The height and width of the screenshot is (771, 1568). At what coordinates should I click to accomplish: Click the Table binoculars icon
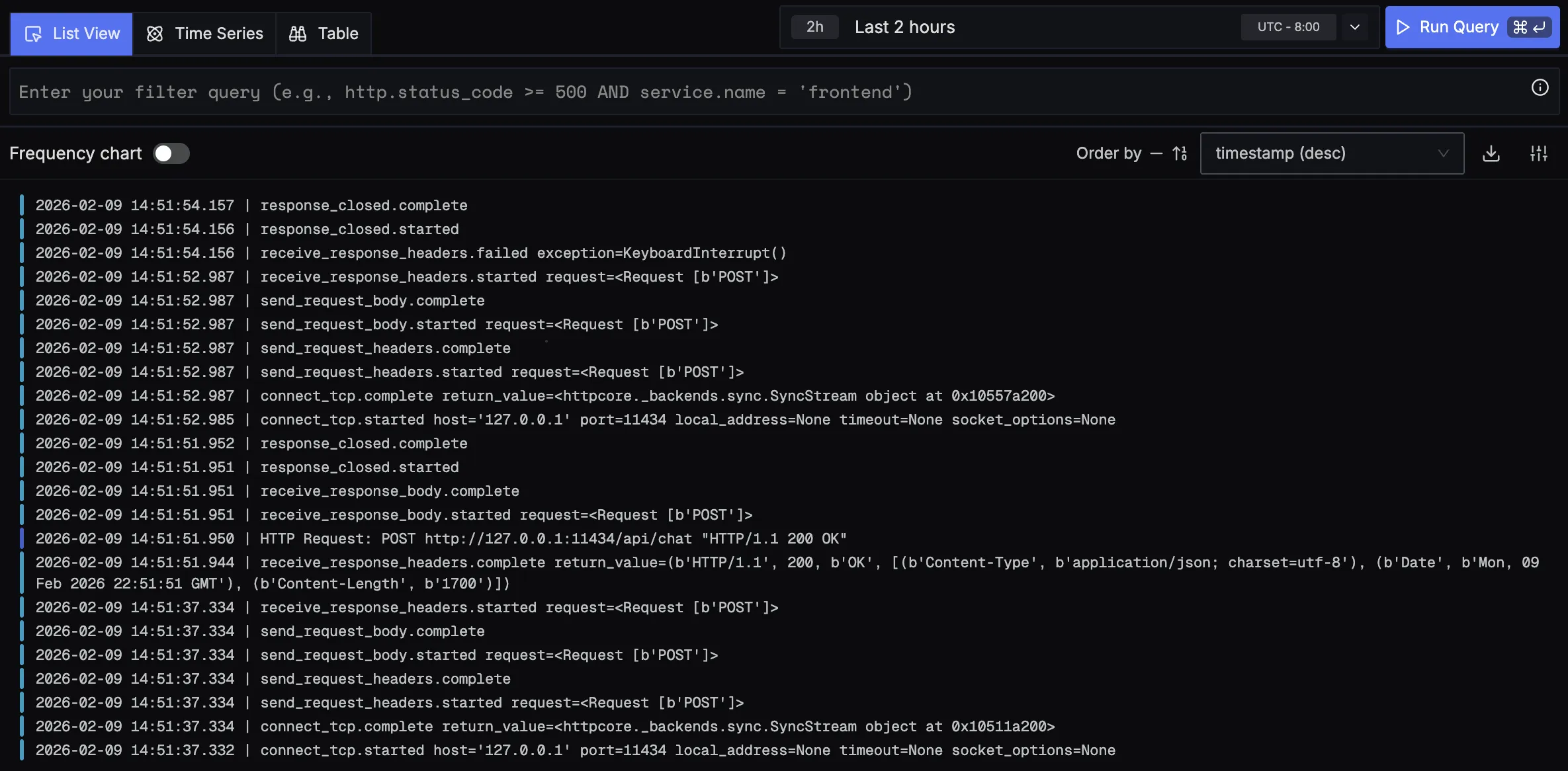tap(298, 34)
